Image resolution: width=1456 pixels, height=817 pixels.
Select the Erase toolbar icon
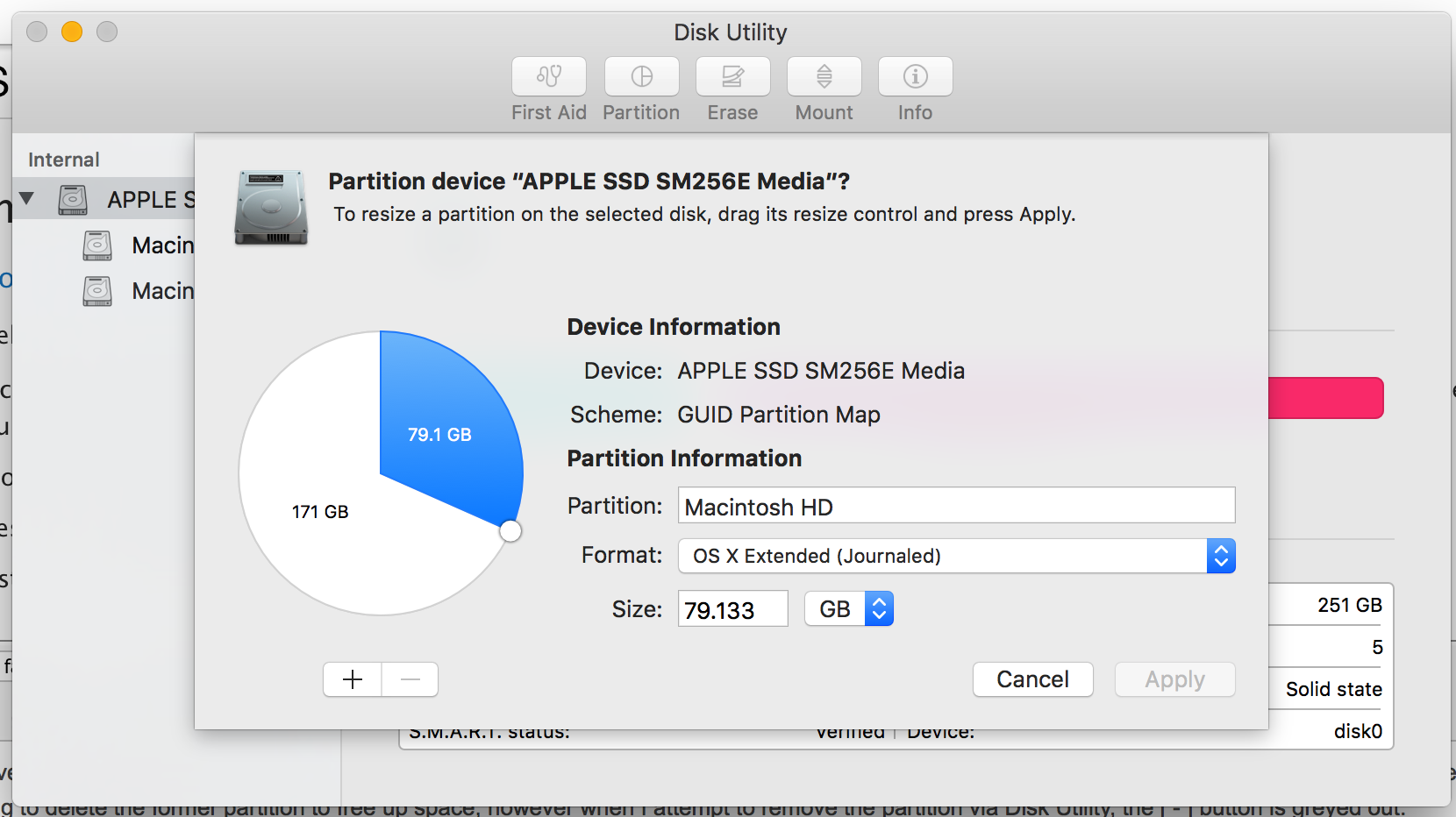732,77
